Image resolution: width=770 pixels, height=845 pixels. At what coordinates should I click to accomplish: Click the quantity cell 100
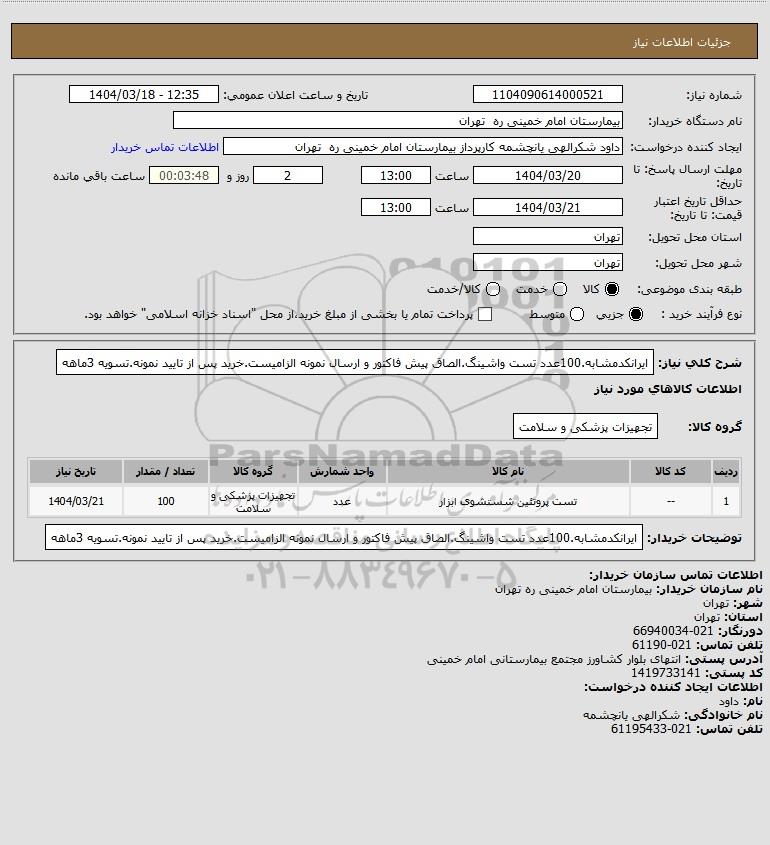[165, 501]
